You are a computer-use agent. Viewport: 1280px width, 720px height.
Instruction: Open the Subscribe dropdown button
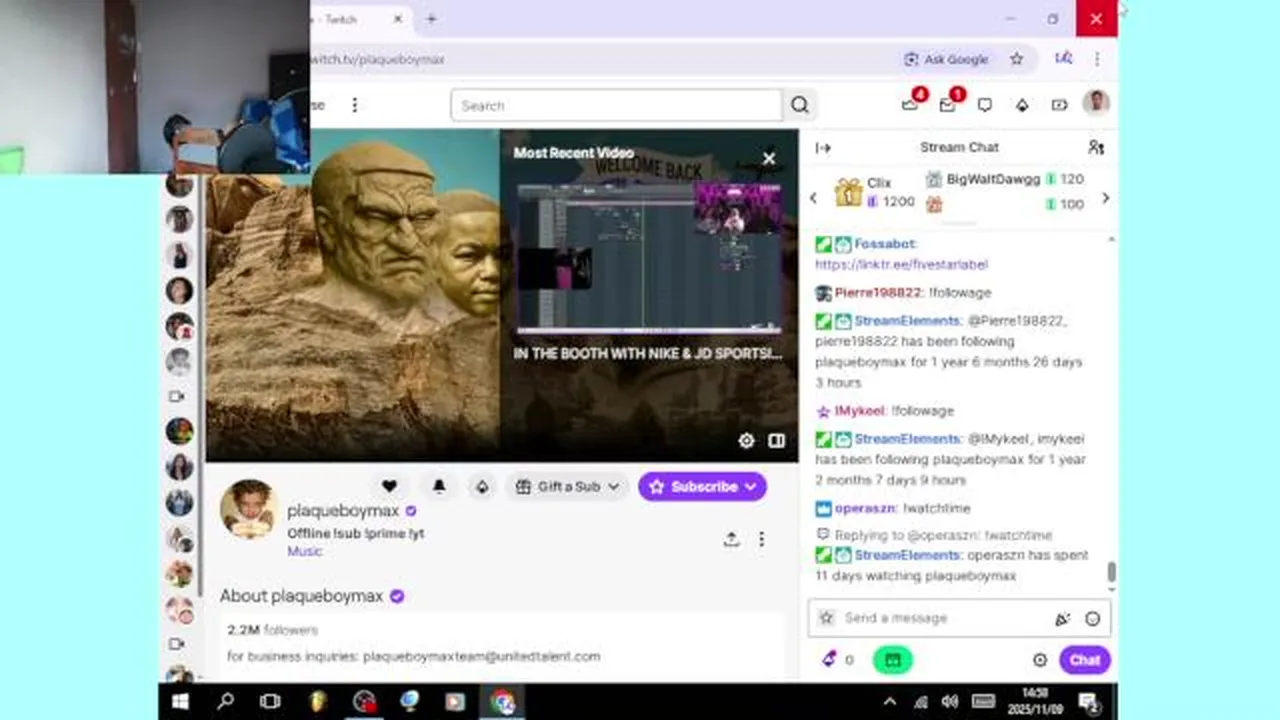point(703,487)
